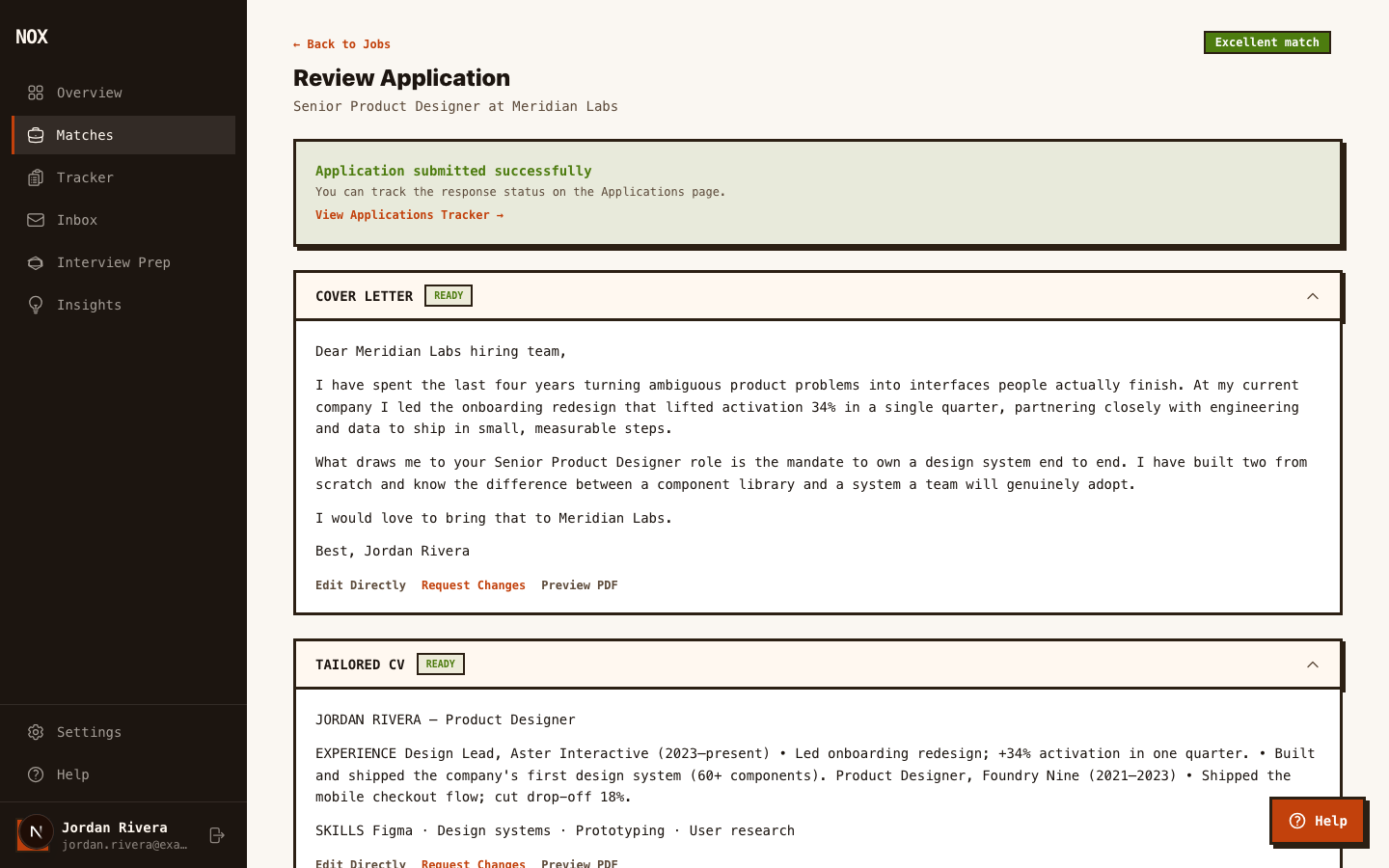Click Request Changes under the cover letter
The height and width of the screenshot is (868, 1389).
coord(474,585)
